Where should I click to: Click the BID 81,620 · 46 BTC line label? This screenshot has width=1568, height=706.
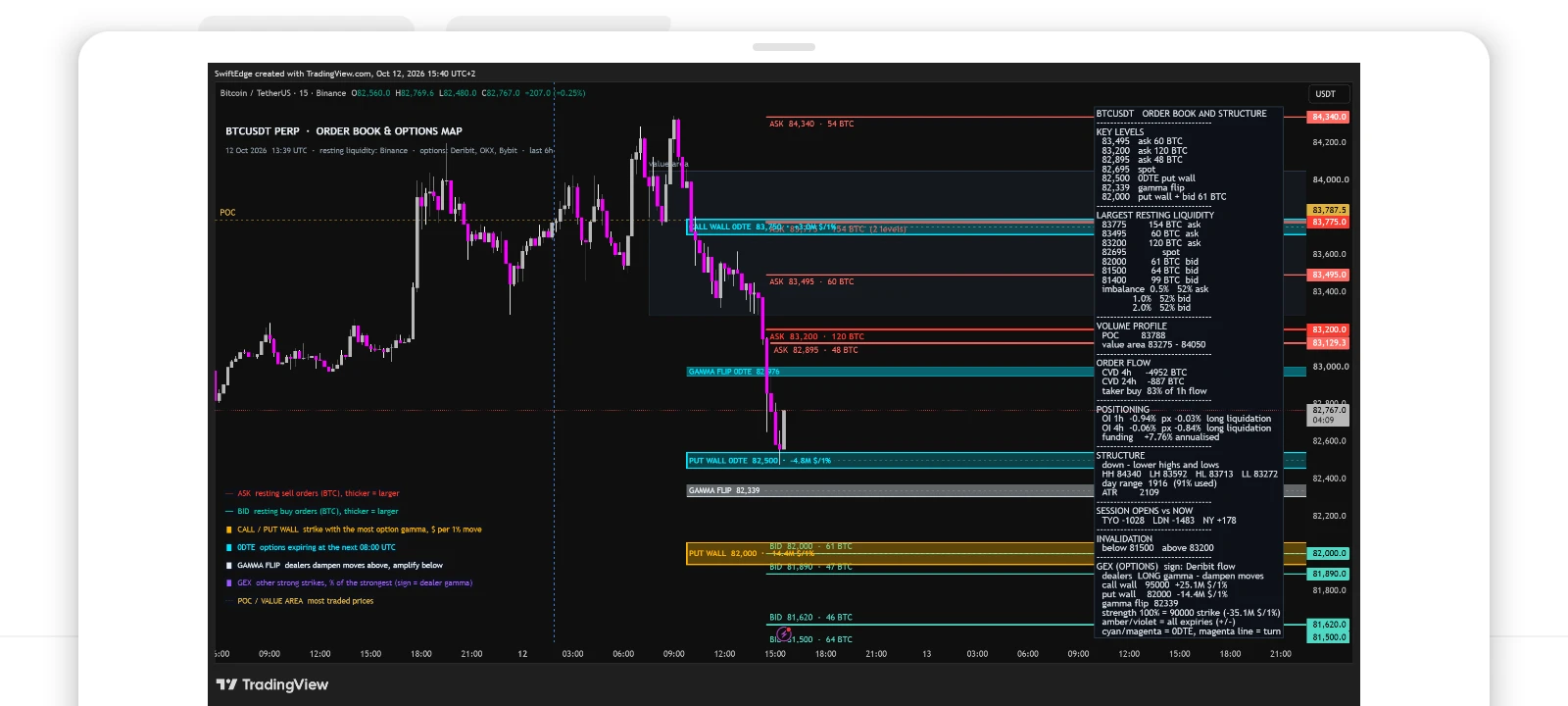tap(810, 618)
